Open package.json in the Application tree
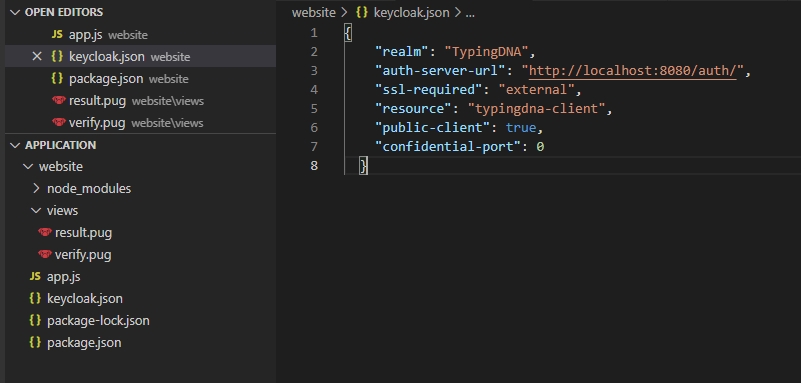Image resolution: width=801 pixels, height=383 pixels. click(x=84, y=342)
